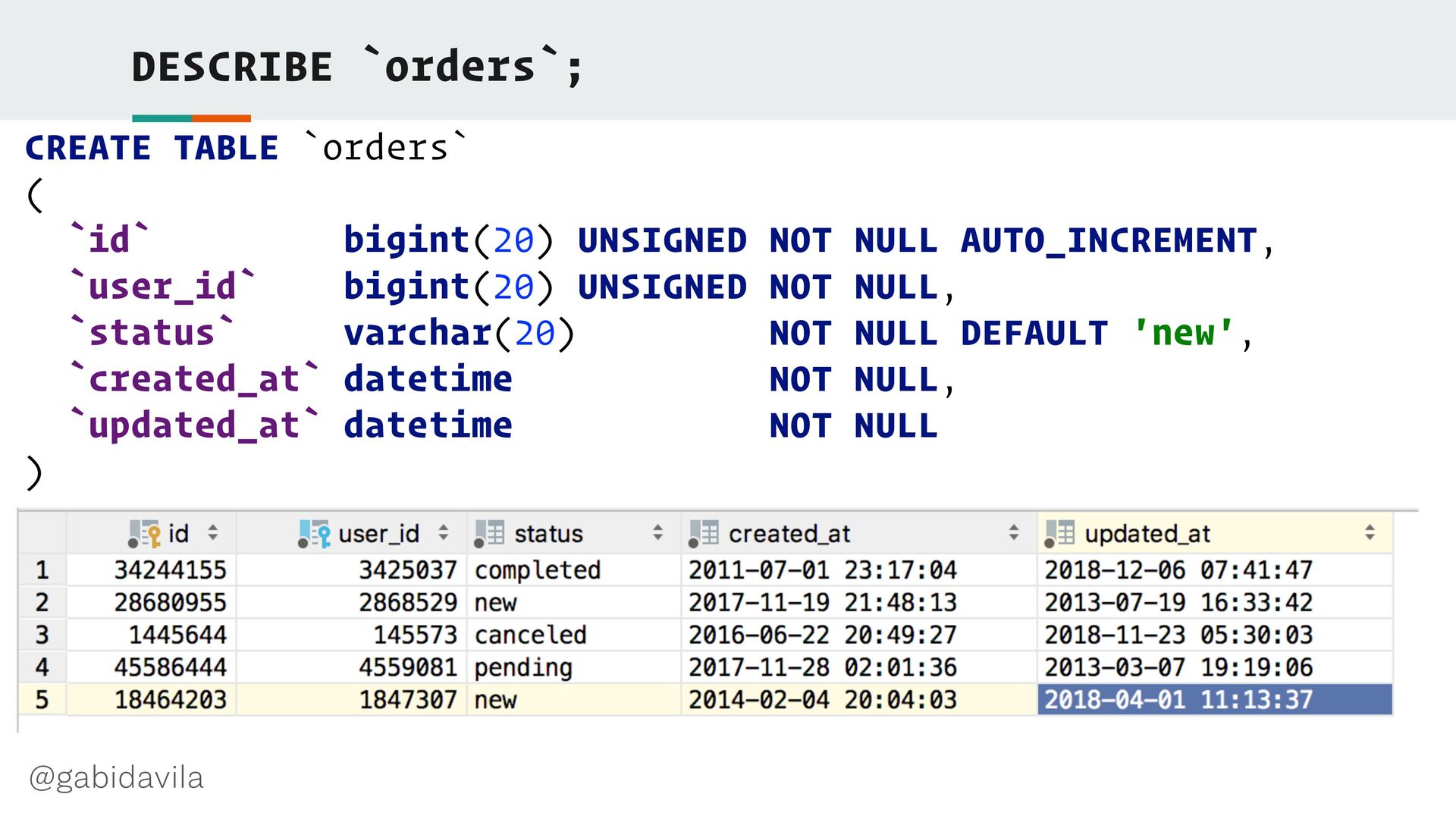The height and width of the screenshot is (819, 1456).
Task: Select the created_at column header label
Action: coord(789,535)
